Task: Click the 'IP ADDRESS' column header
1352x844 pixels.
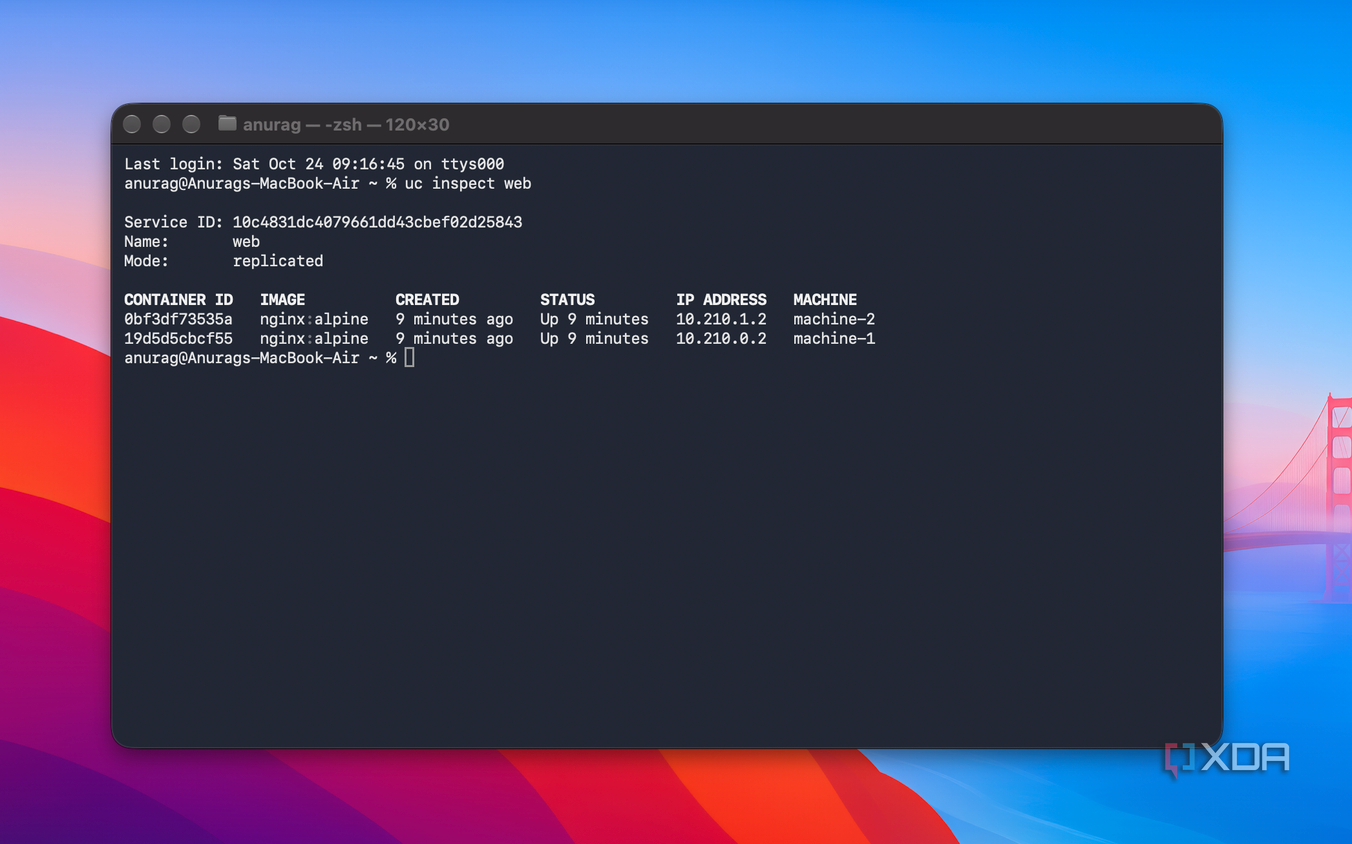Action: pos(721,300)
